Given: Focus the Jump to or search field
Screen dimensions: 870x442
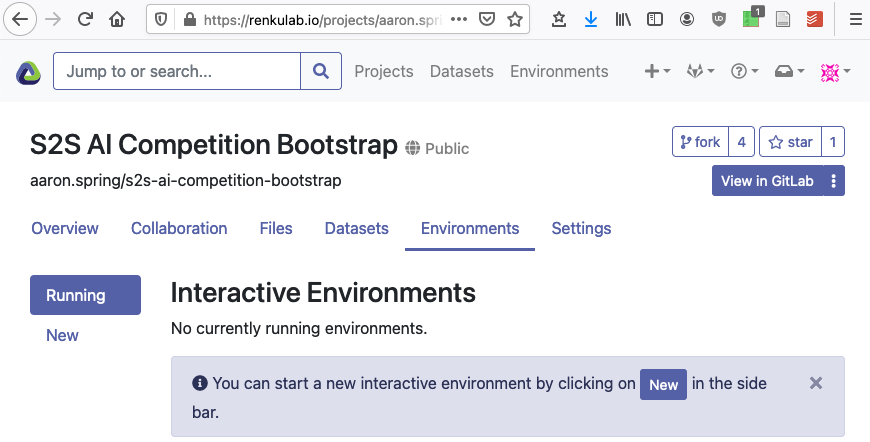Looking at the screenshot, I should (x=177, y=72).
